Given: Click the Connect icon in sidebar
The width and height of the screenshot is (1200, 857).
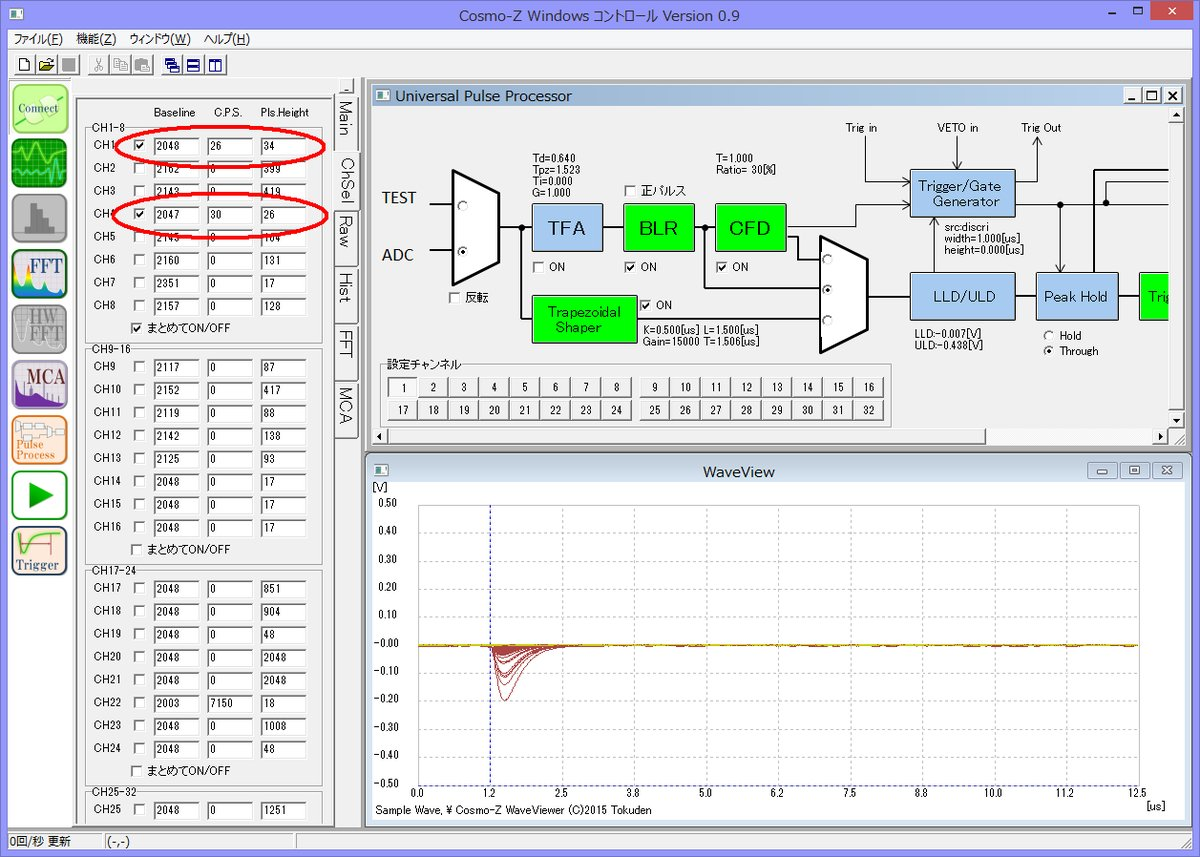Looking at the screenshot, I should (40, 109).
